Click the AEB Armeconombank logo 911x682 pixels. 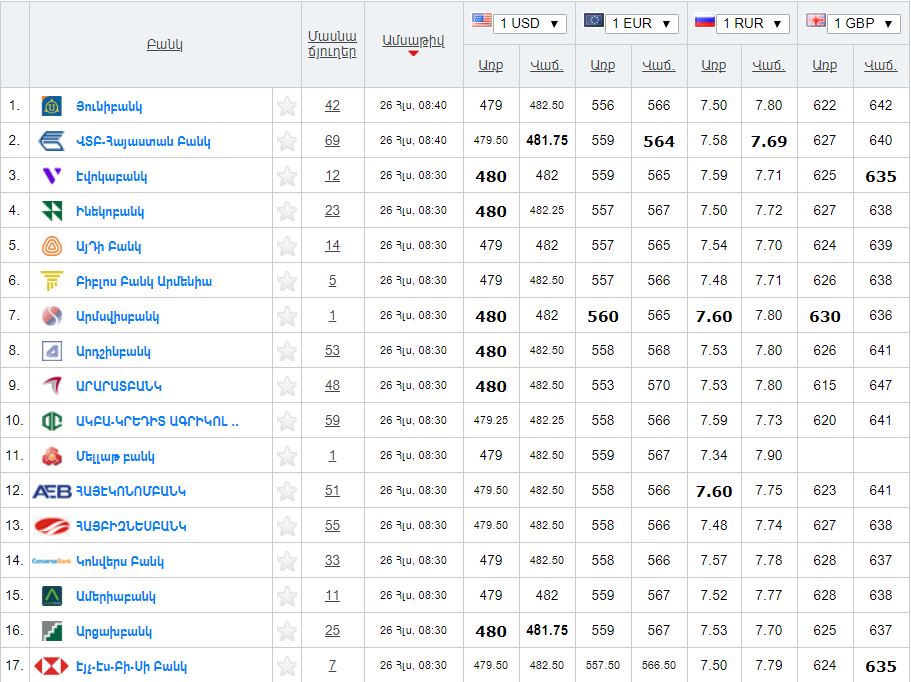pyautogui.click(x=52, y=491)
